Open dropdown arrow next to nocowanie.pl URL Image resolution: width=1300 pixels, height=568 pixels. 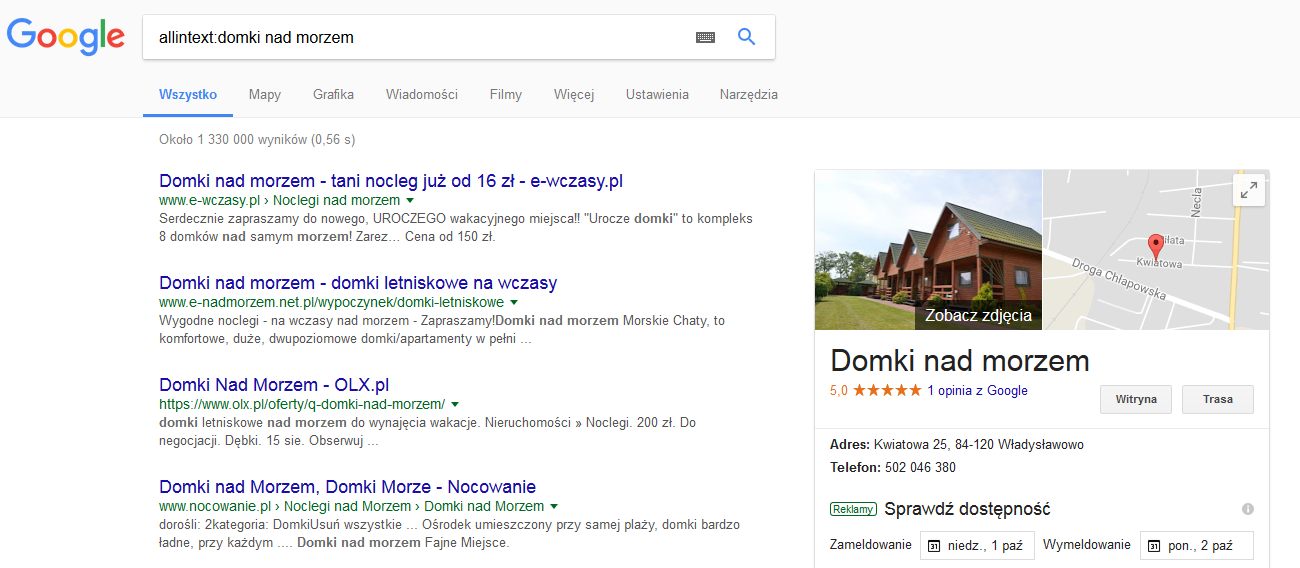point(554,507)
